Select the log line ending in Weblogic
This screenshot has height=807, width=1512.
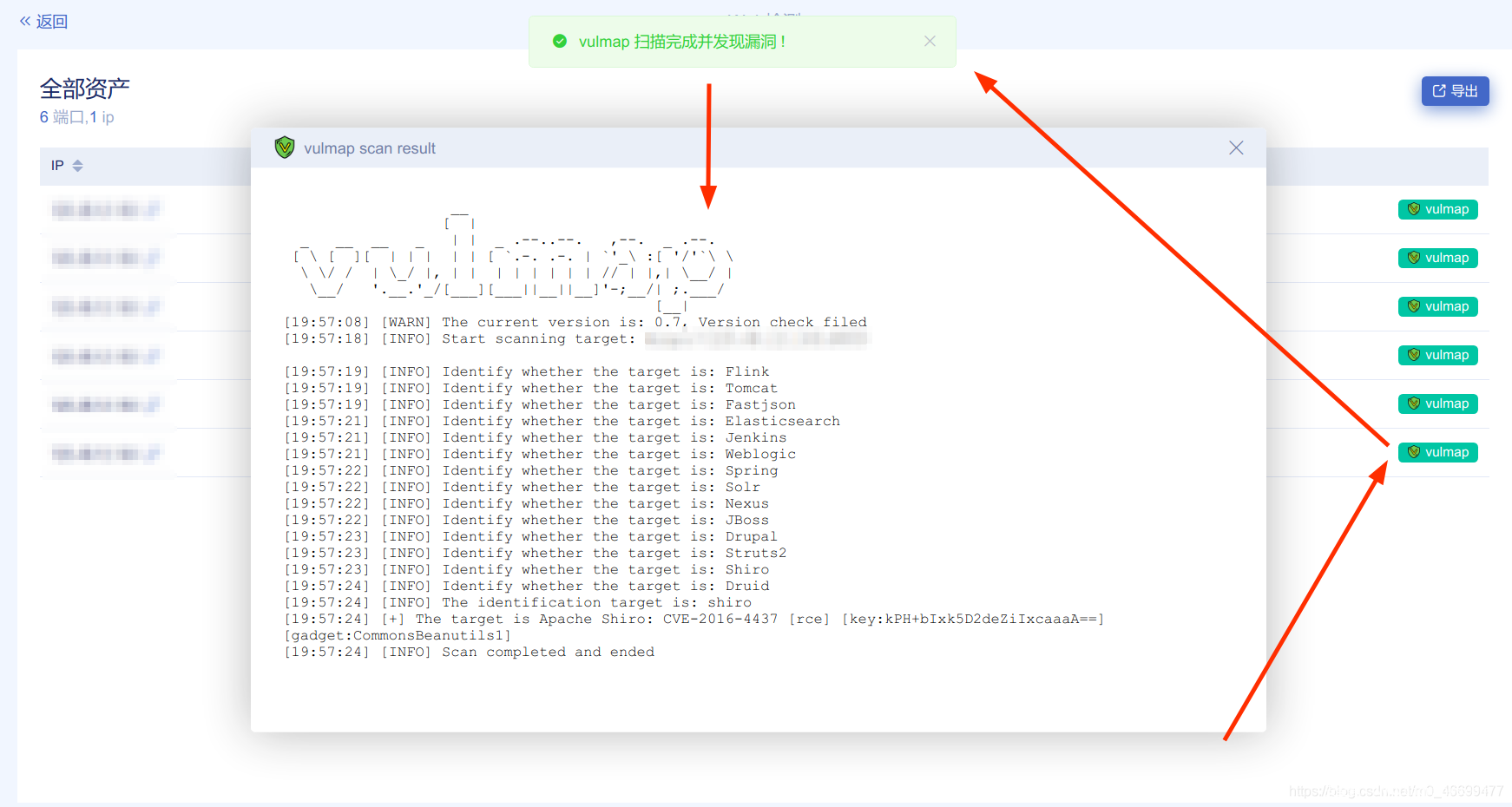click(540, 455)
